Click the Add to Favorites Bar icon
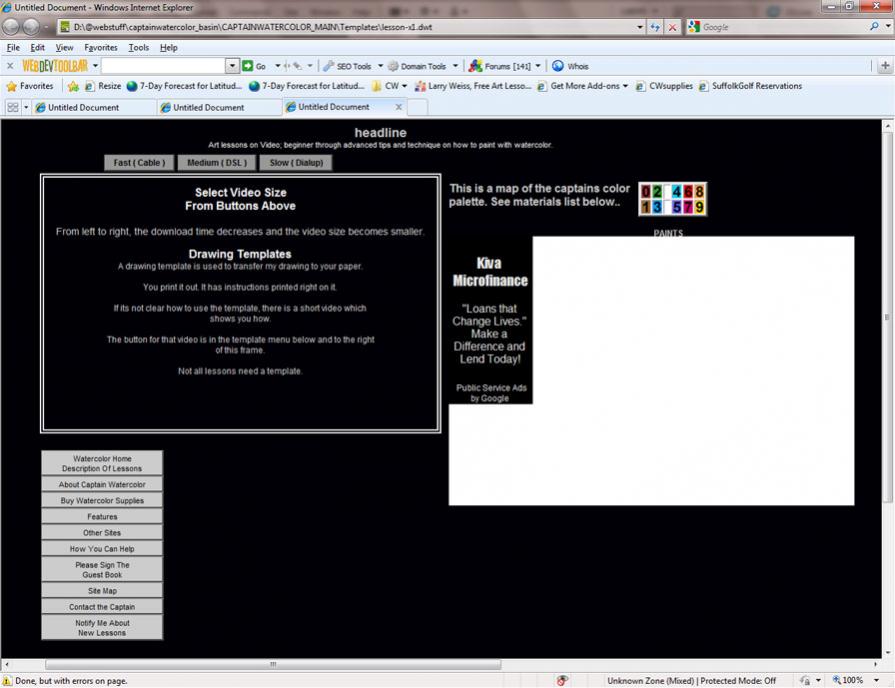895x688 pixels. click(73, 86)
